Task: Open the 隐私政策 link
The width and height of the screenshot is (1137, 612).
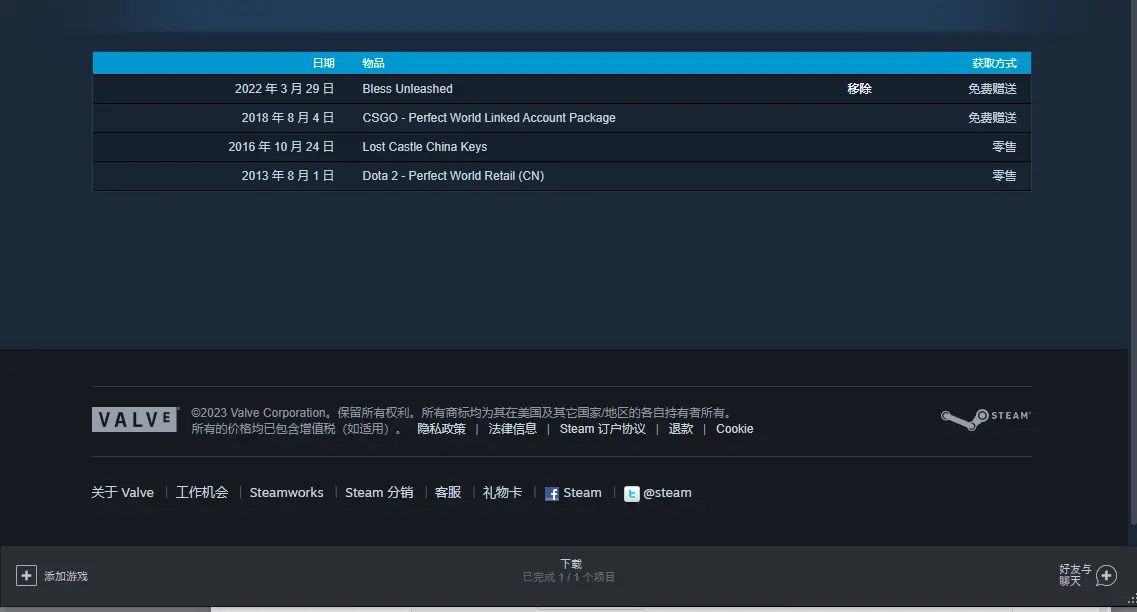Action: click(x=441, y=429)
